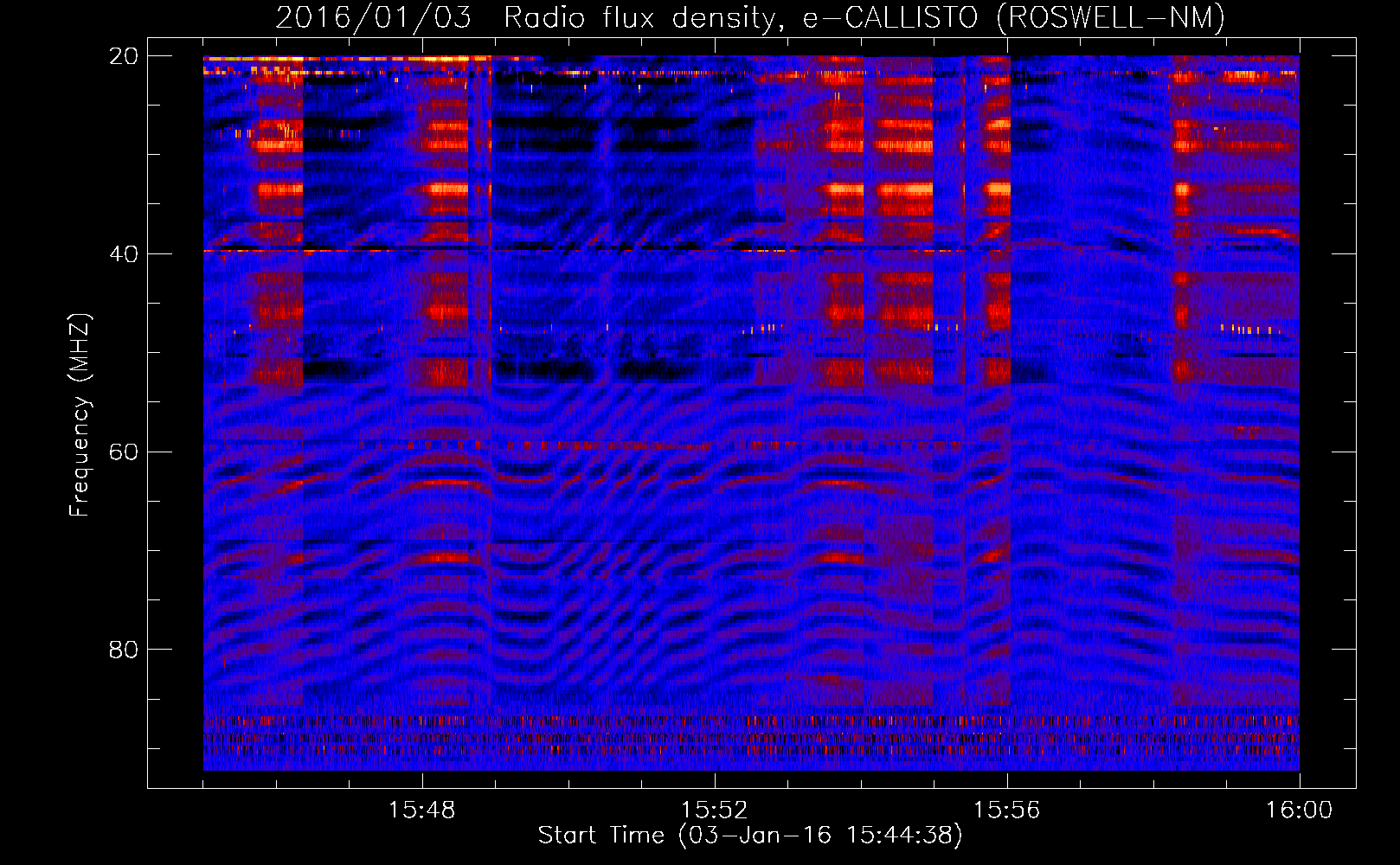
Task: Click the 15:48 time tick label
Action: 421,811
